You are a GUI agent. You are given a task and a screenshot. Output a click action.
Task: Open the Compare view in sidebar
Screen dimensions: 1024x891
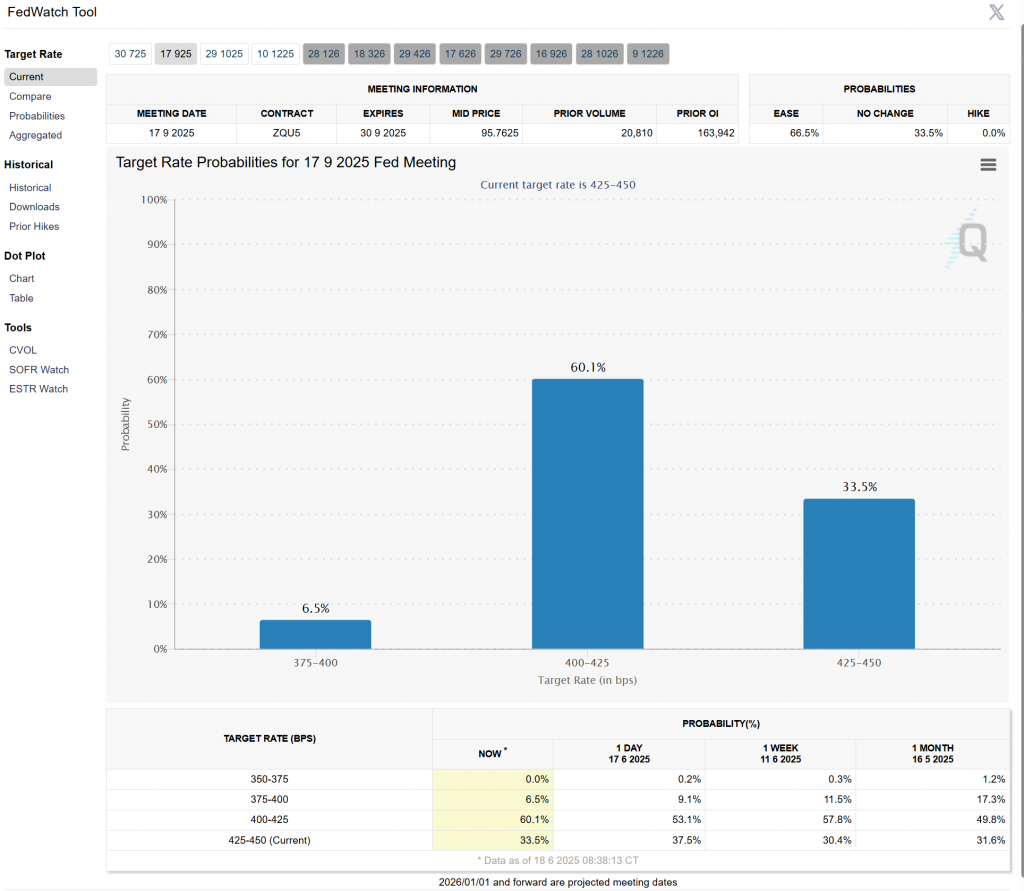[30, 96]
